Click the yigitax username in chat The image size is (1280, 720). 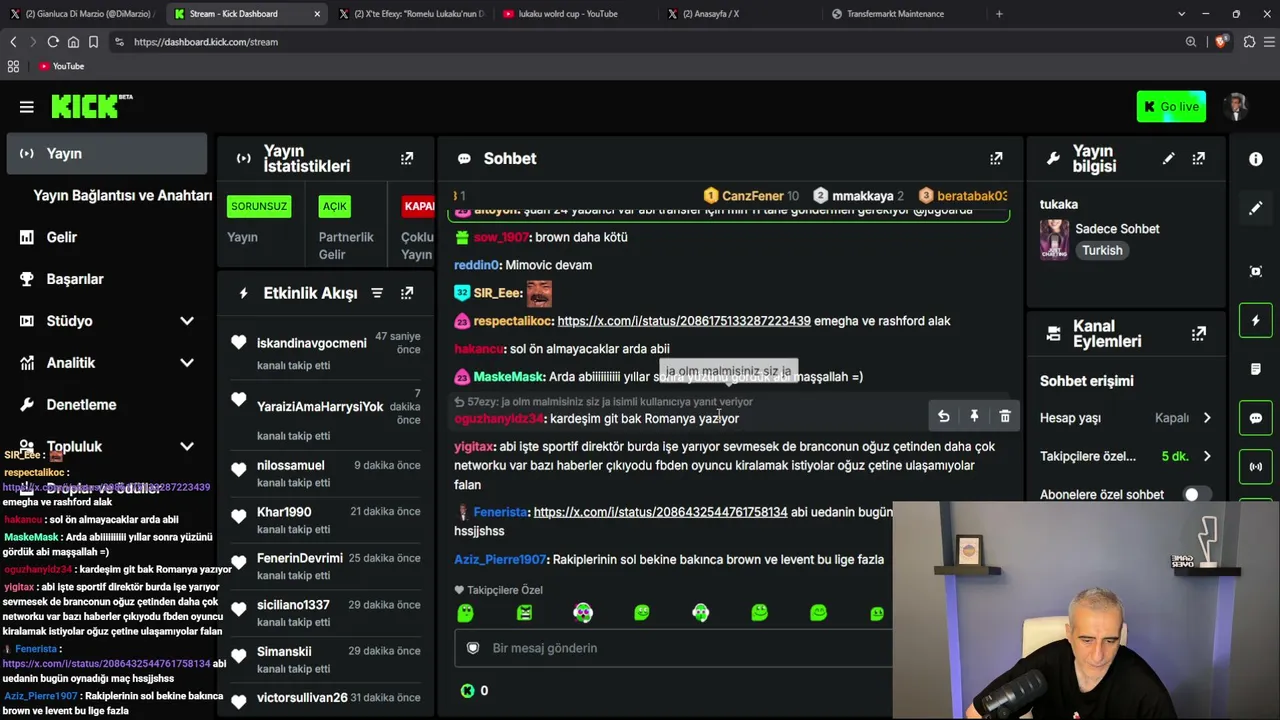[474, 446]
